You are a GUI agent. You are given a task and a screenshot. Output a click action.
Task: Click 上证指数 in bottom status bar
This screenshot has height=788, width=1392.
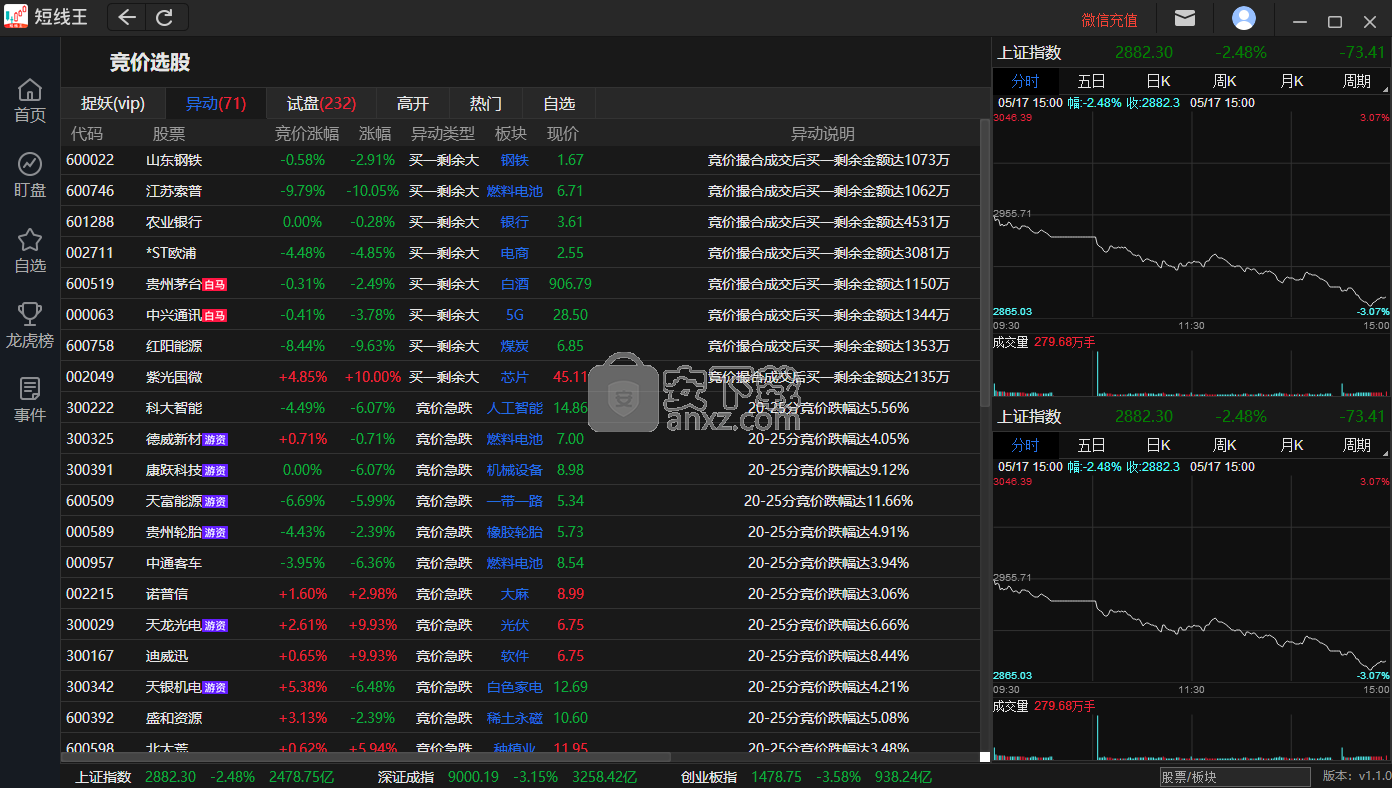coord(103,777)
